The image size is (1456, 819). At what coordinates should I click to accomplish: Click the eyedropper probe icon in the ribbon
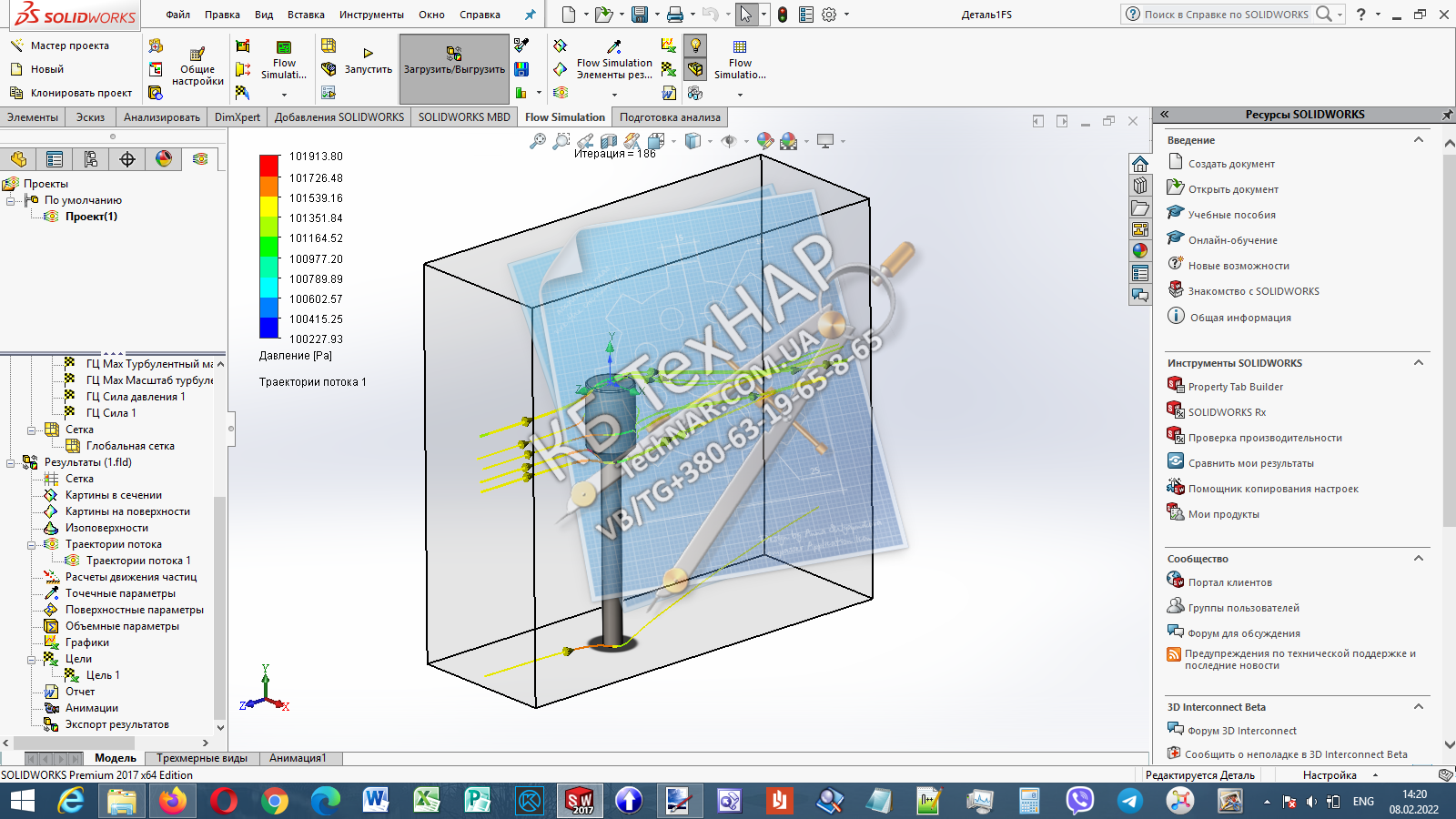[x=521, y=45]
